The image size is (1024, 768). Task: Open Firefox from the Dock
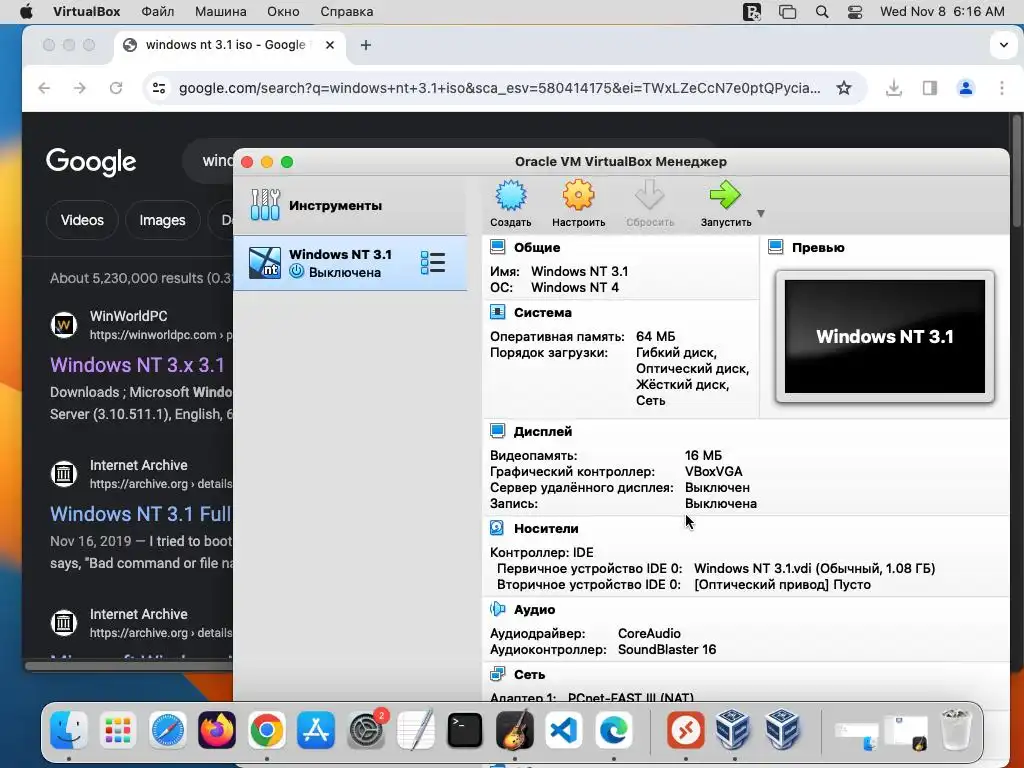[x=217, y=730]
